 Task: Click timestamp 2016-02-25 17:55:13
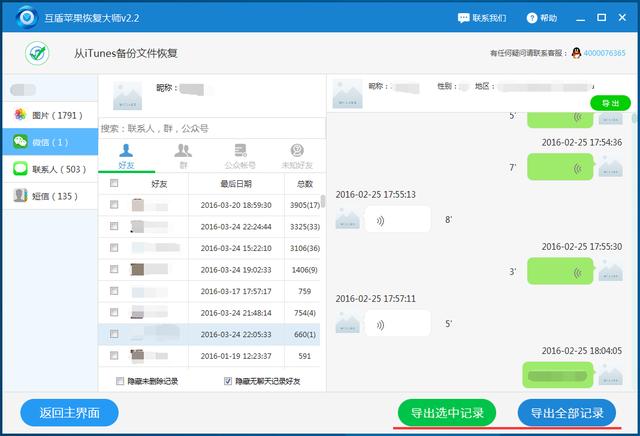[x=376, y=195]
